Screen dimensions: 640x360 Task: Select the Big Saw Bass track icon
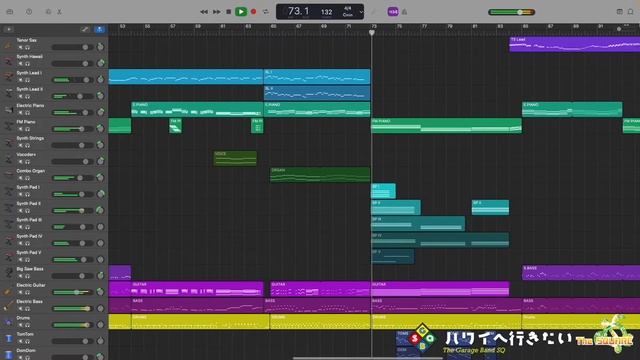[8, 273]
